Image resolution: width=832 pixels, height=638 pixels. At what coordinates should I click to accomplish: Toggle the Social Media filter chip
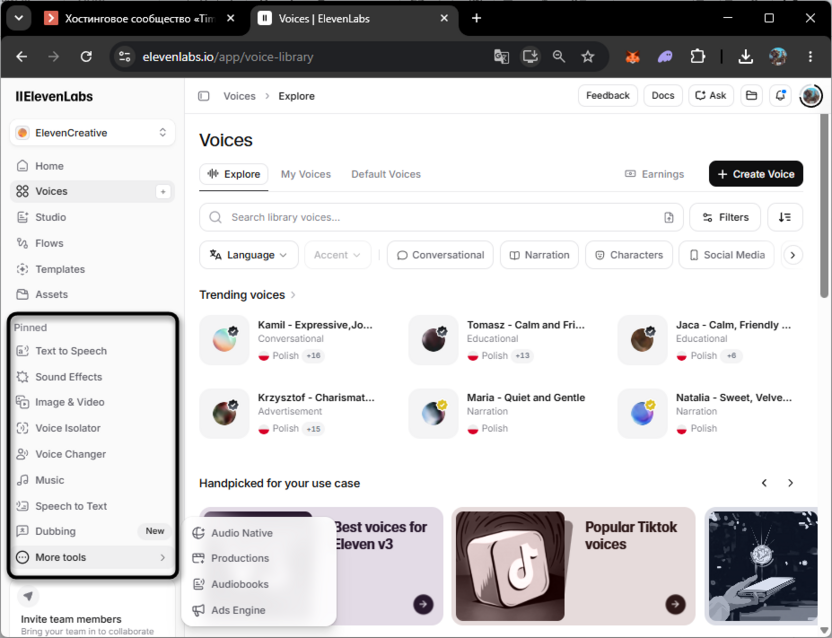(726, 255)
